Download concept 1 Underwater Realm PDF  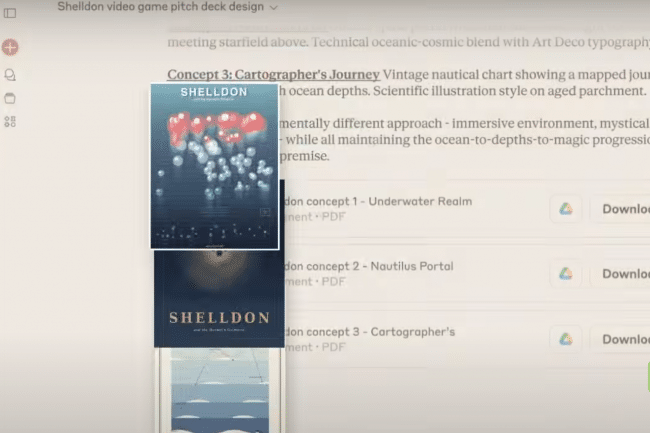[620, 209]
